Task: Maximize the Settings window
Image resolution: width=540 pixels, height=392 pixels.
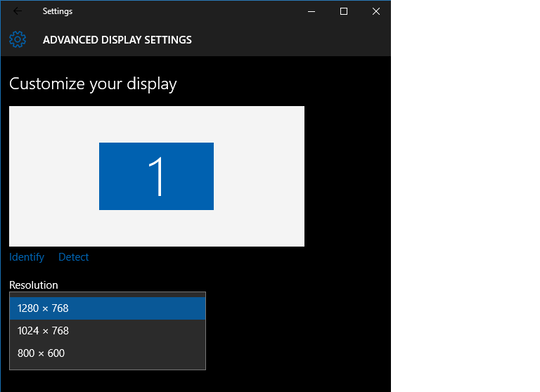Action: point(343,11)
